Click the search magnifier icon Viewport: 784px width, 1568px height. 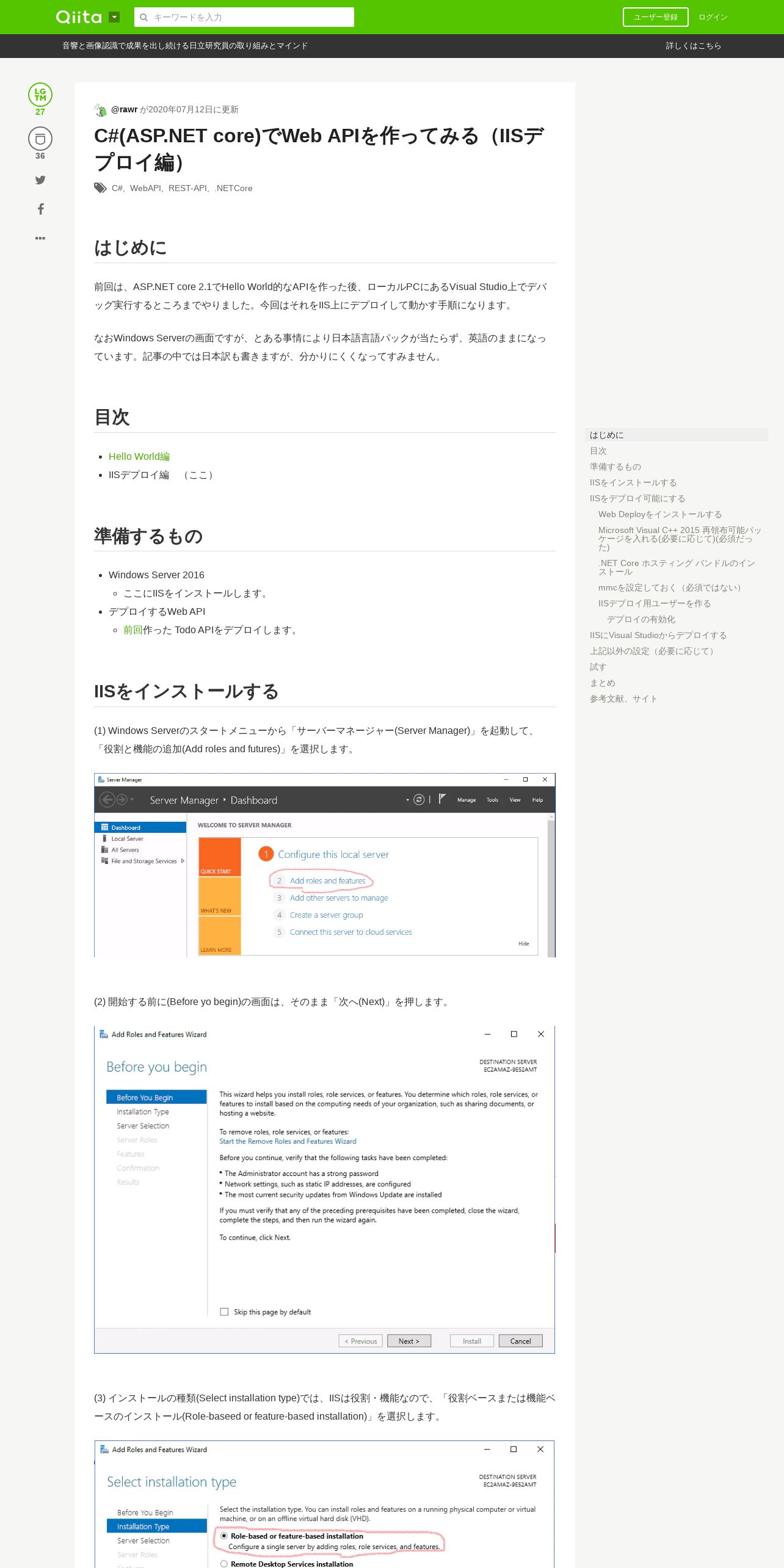(x=144, y=17)
